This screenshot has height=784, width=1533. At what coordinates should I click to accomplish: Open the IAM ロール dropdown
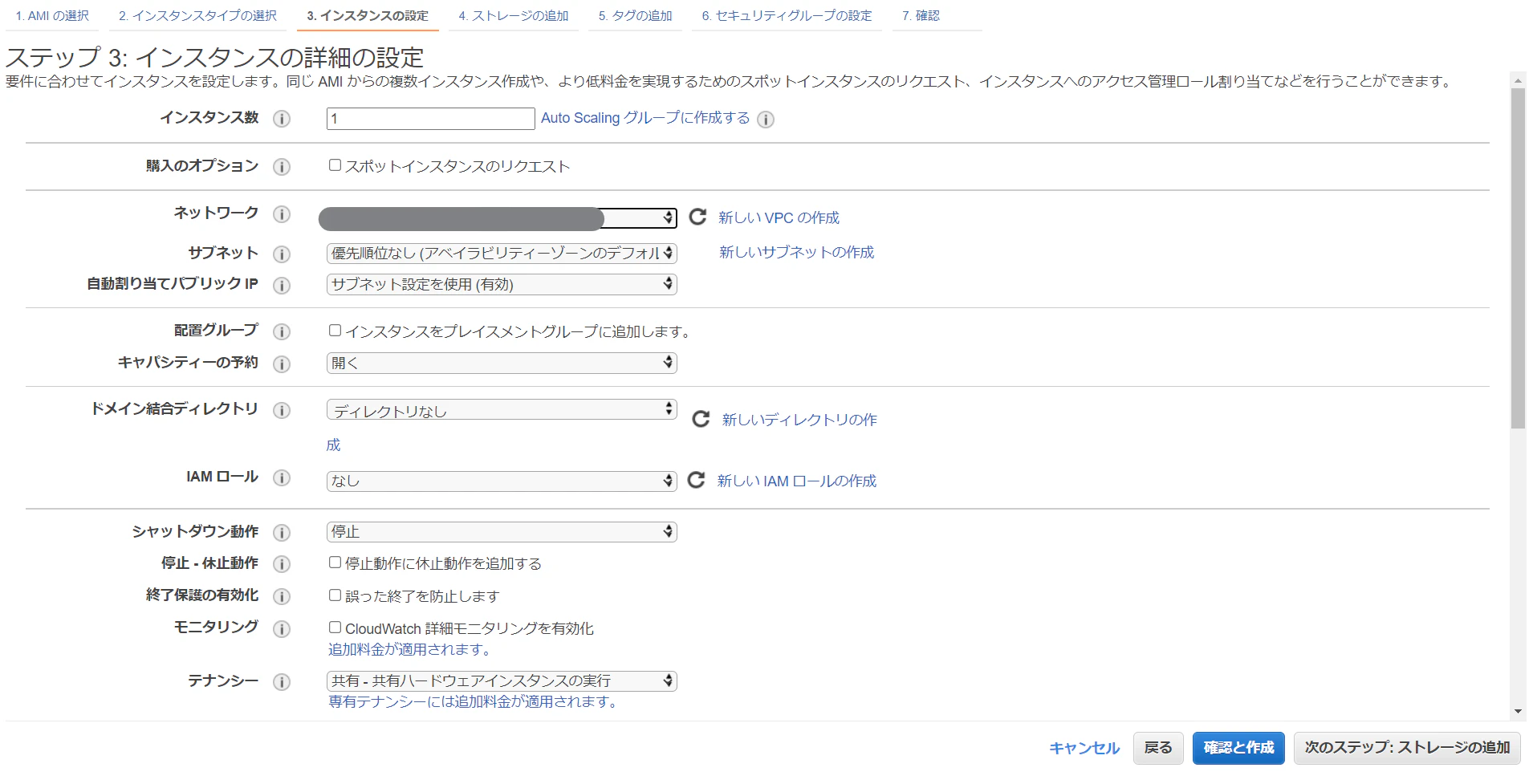coord(502,481)
